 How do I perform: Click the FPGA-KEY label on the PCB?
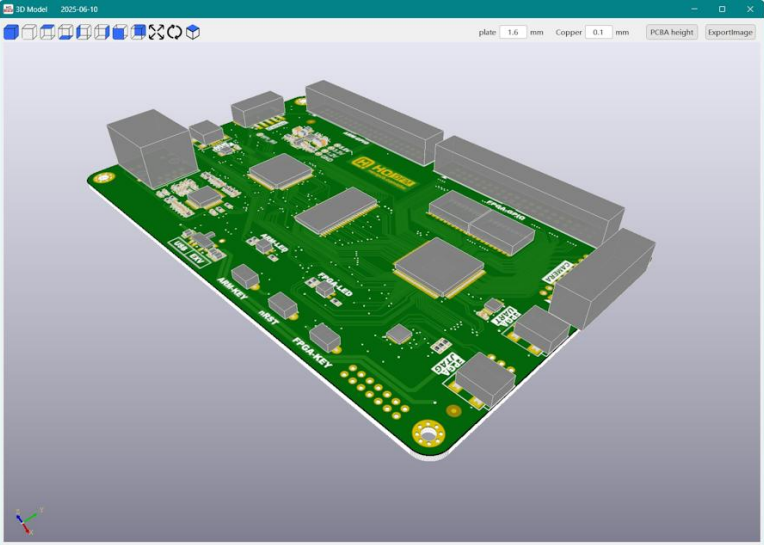pyautogui.click(x=311, y=351)
